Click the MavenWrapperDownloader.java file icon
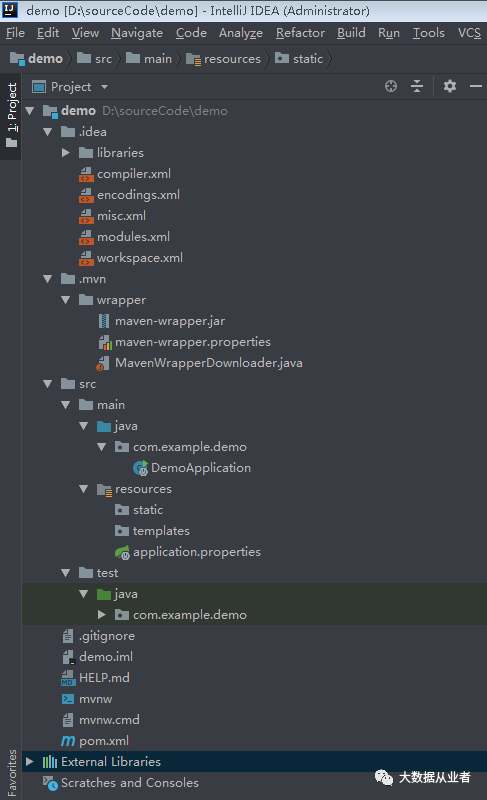Image resolution: width=487 pixels, height=800 pixels. point(103,363)
